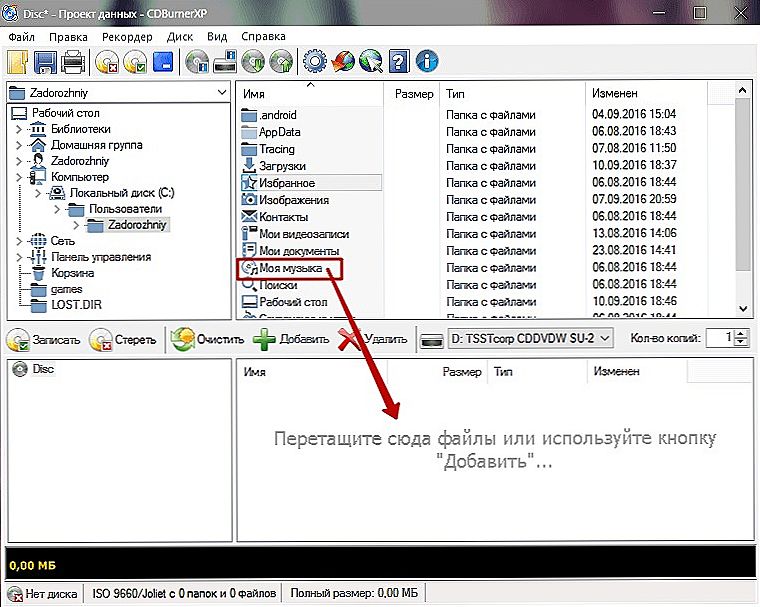Click the Кол-во копий number field

click(720, 338)
